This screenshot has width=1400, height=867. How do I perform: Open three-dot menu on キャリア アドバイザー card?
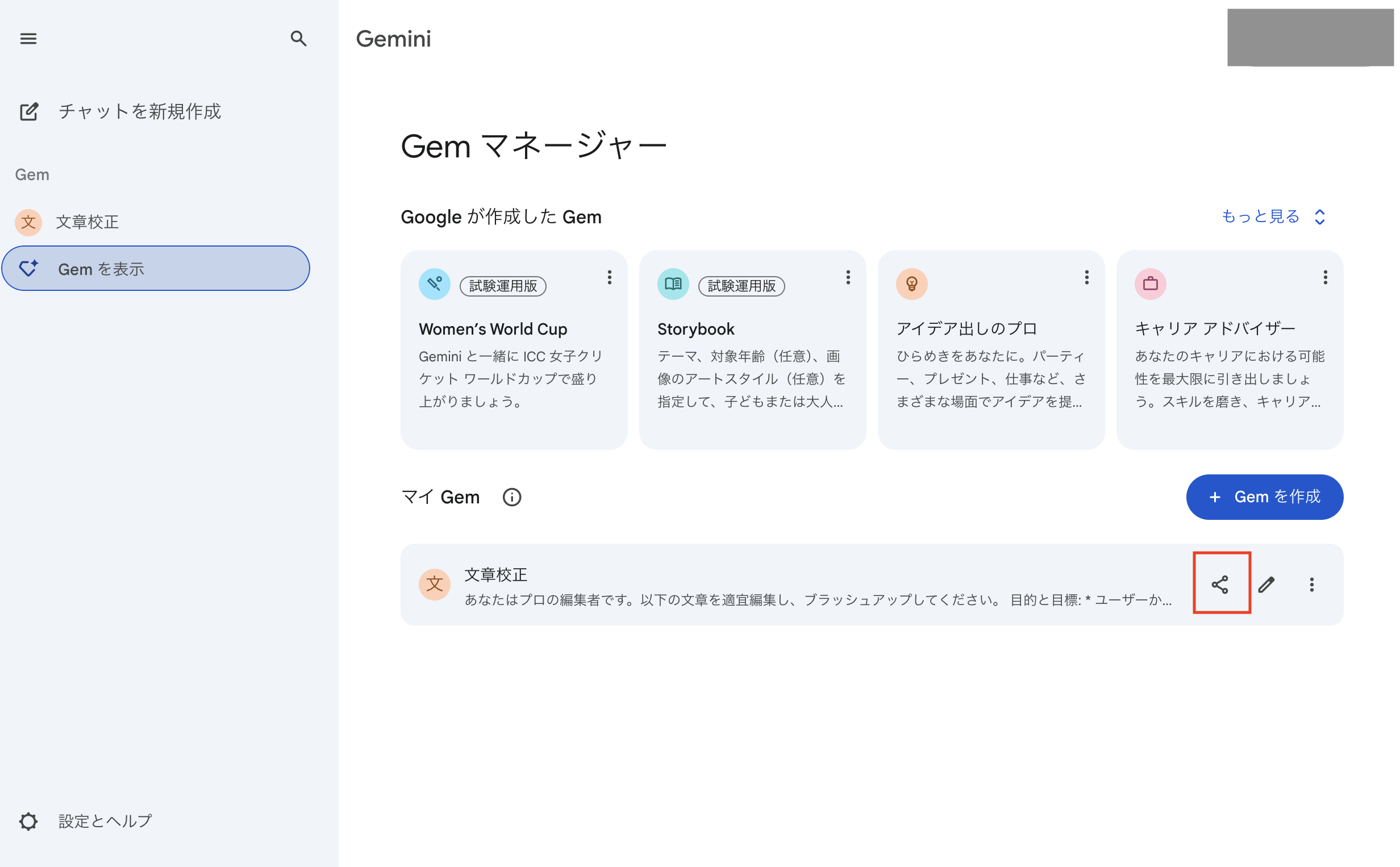pos(1324,277)
